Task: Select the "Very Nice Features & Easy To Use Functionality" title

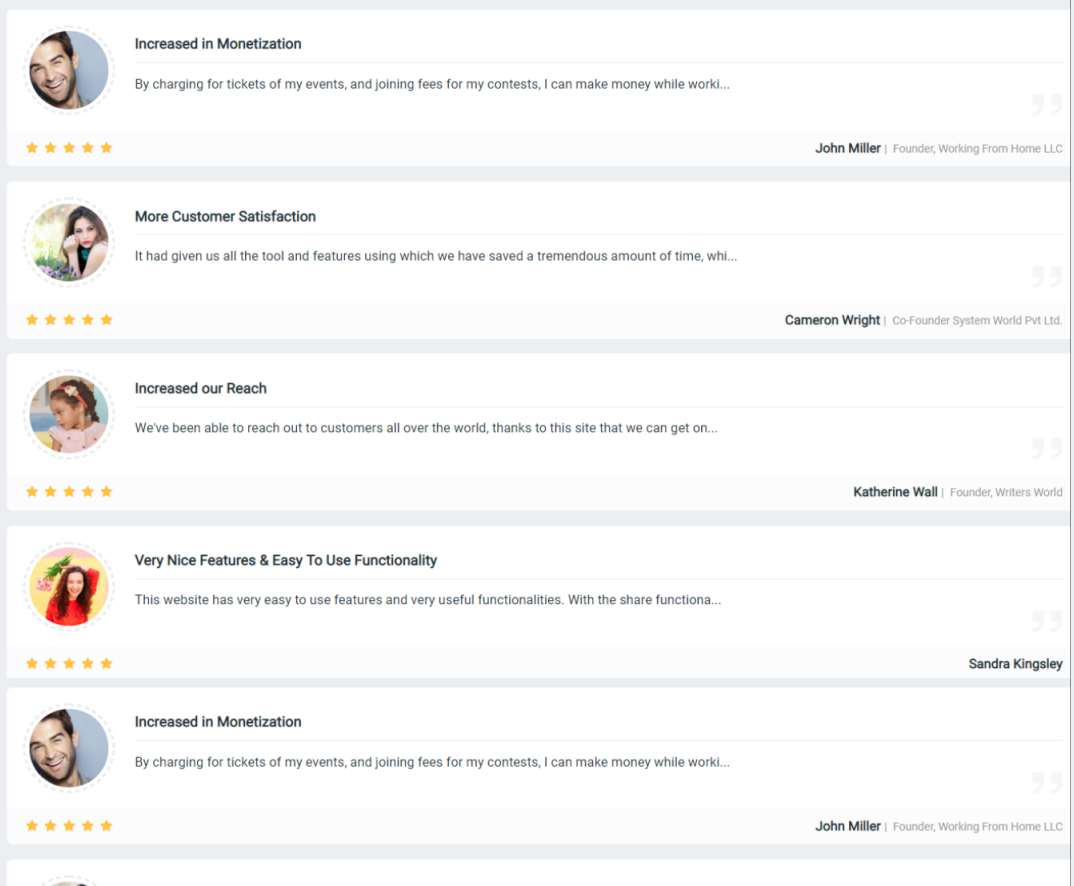Action: (286, 560)
